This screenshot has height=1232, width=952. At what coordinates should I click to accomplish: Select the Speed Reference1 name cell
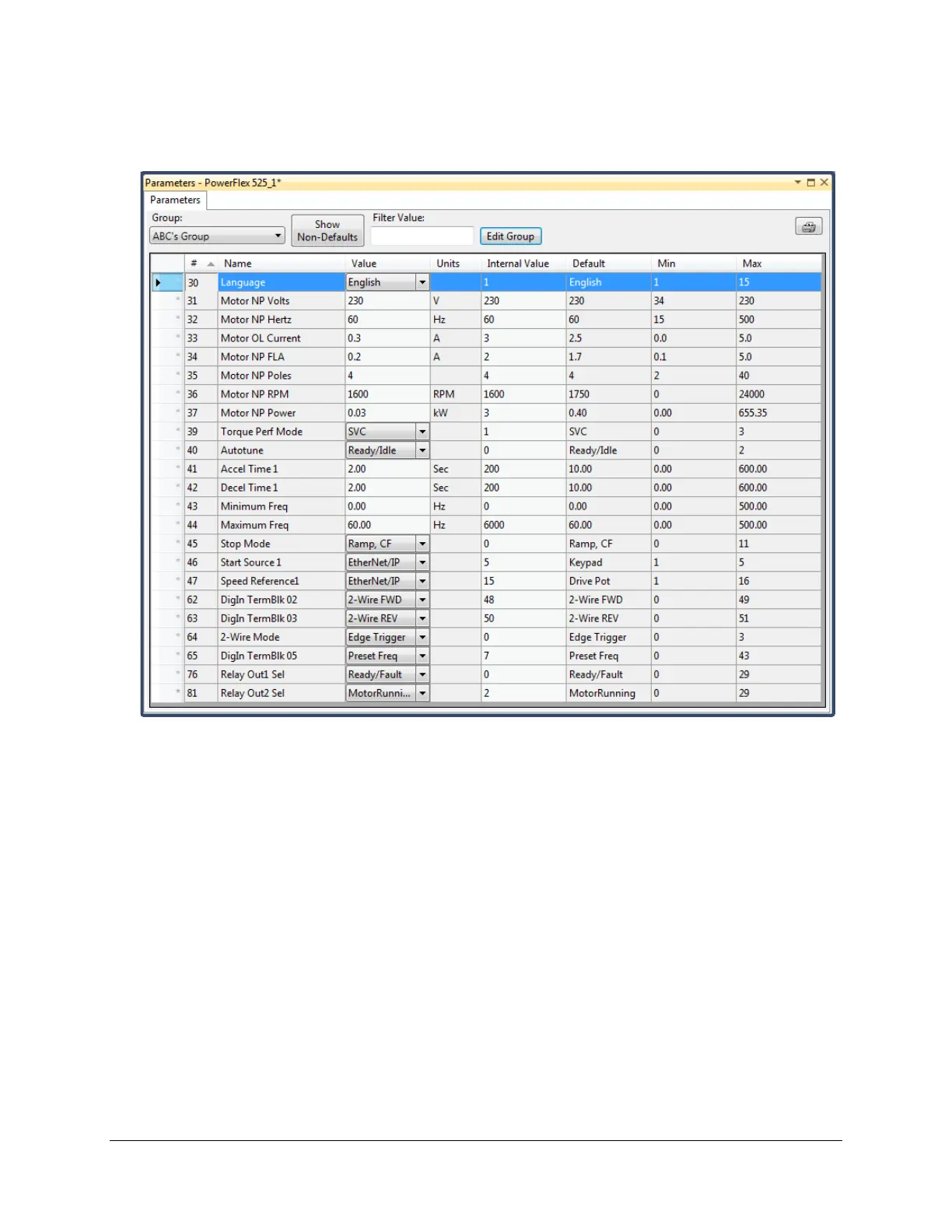[282, 581]
